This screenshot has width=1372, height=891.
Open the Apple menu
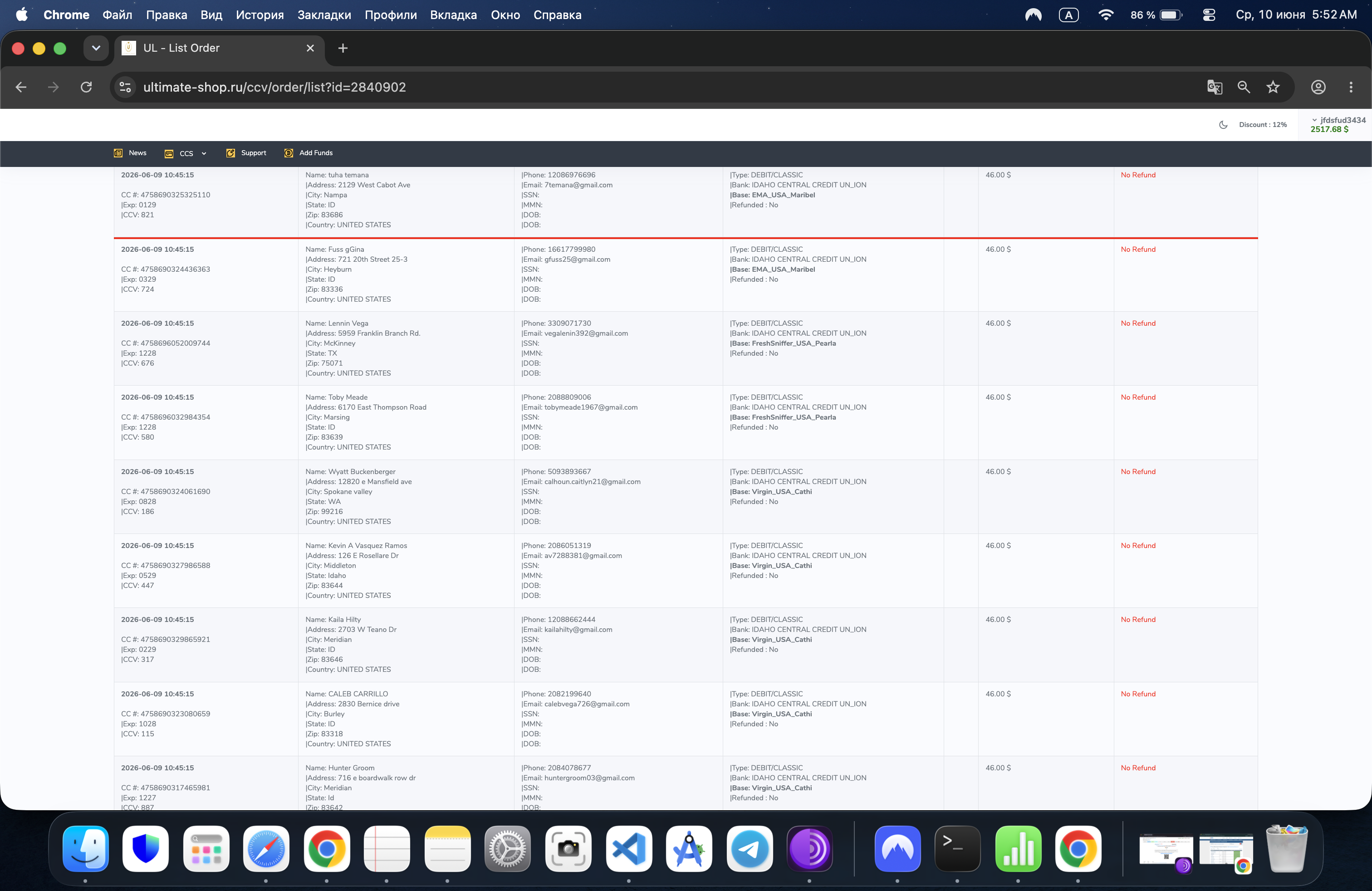[x=22, y=15]
